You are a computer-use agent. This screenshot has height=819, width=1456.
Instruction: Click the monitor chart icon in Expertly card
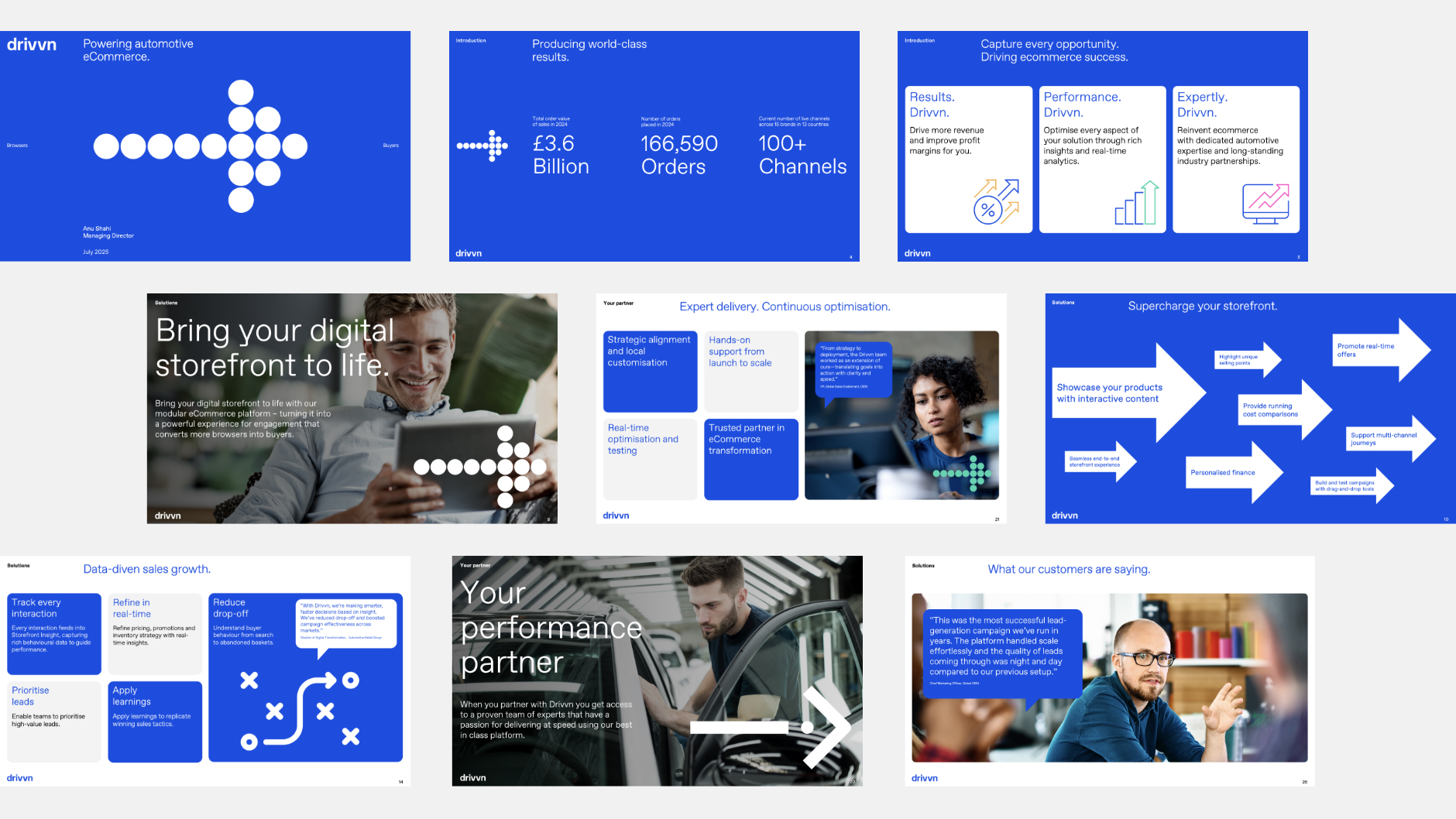(1266, 204)
